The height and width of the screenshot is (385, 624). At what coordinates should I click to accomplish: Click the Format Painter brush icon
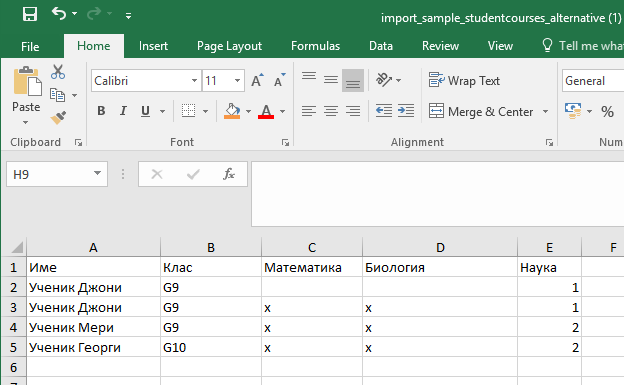point(58,118)
